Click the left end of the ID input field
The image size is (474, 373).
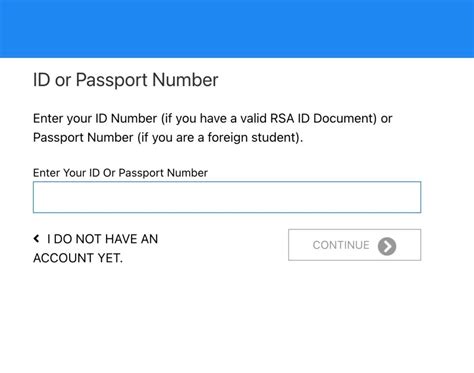[x=43, y=197]
